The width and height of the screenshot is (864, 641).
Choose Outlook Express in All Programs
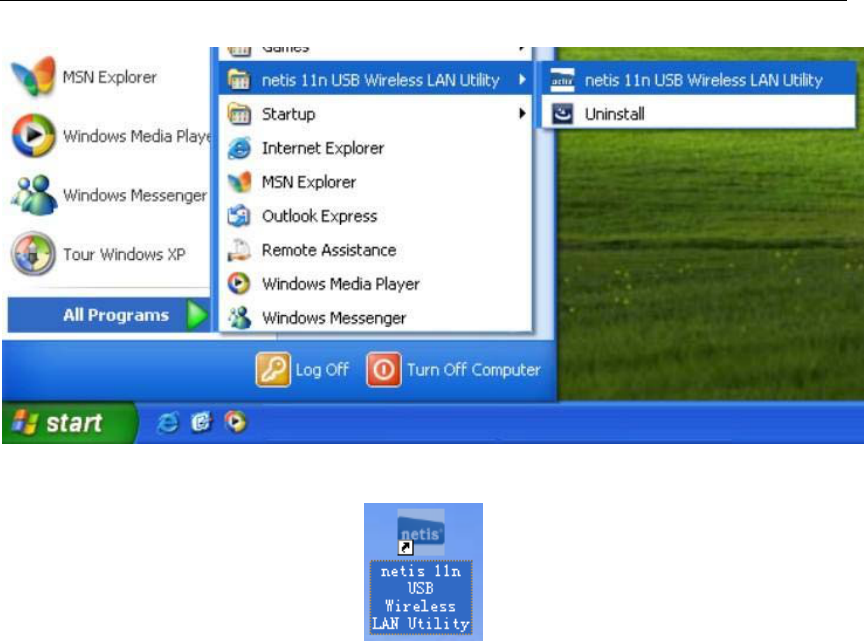[375, 216]
